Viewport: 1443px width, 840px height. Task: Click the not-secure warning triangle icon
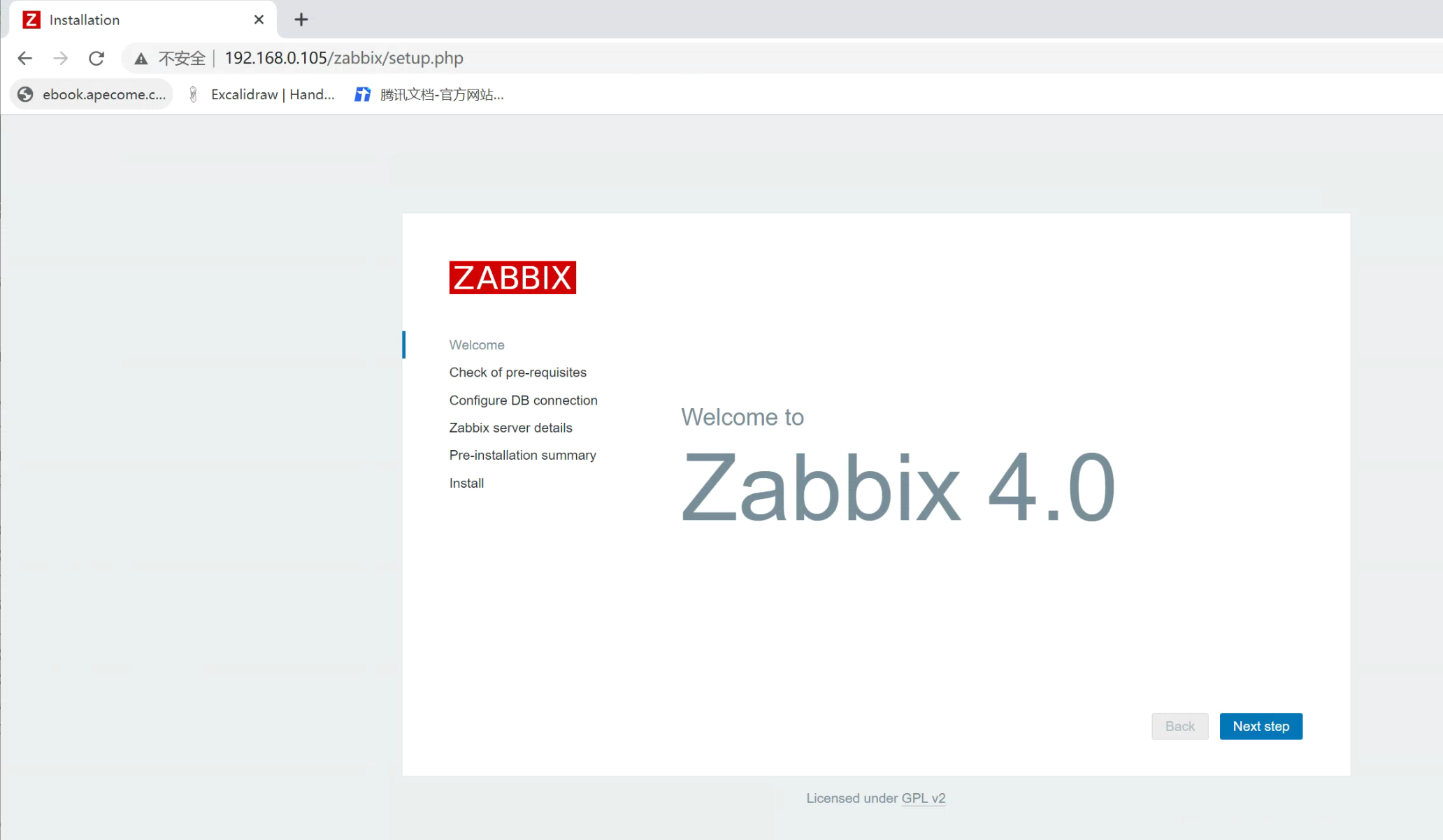pos(141,59)
